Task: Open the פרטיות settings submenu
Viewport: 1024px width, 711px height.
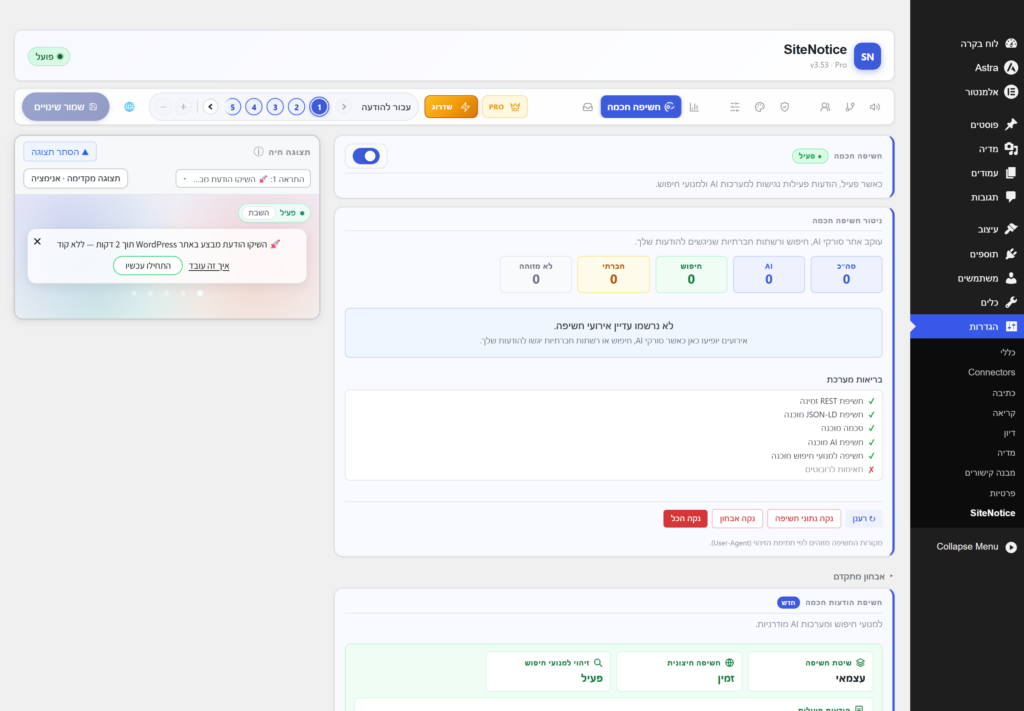Action: tap(1002, 493)
